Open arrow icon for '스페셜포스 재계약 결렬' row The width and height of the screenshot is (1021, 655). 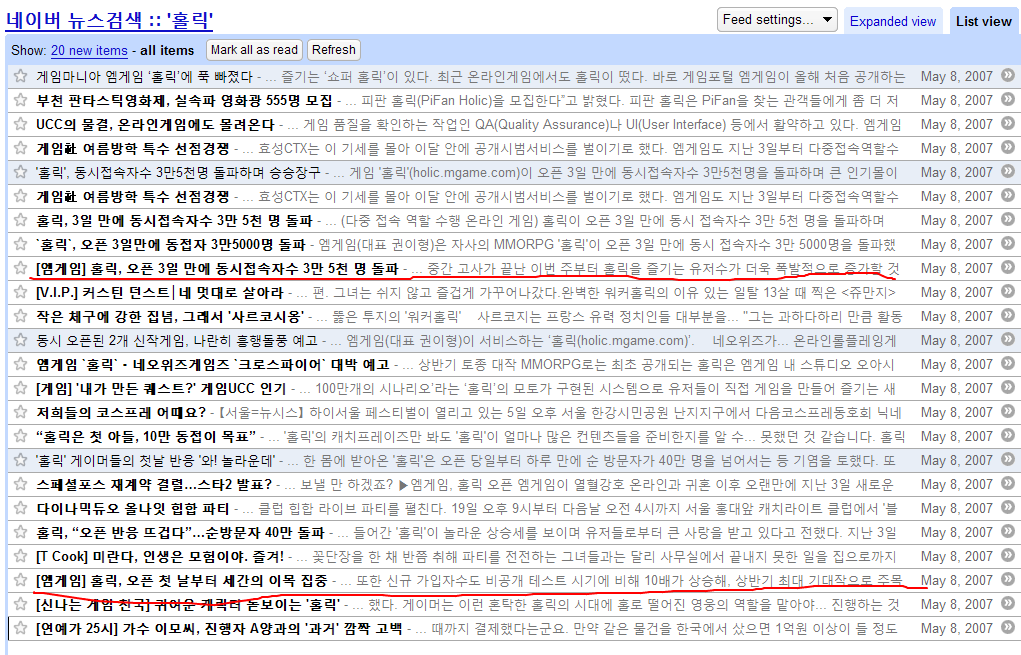click(1008, 484)
